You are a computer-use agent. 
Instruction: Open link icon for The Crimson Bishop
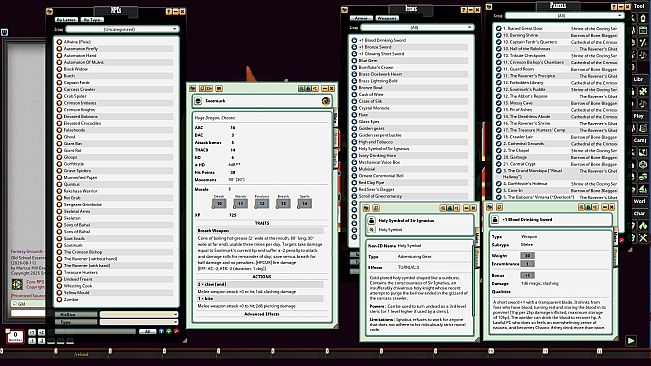point(59,252)
